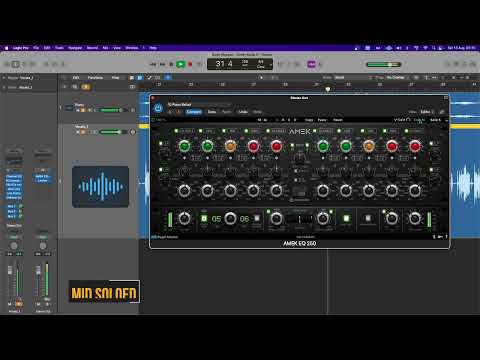Click the orange gain knob in right channel
The width and height of the screenshot is (480, 360).
(x=369, y=146)
